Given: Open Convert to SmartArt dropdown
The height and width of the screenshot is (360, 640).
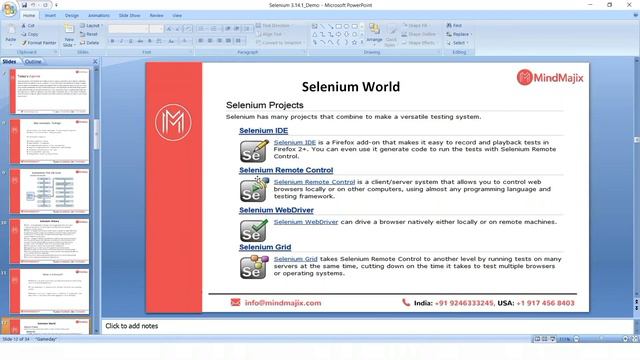Looking at the screenshot, I should [280, 43].
